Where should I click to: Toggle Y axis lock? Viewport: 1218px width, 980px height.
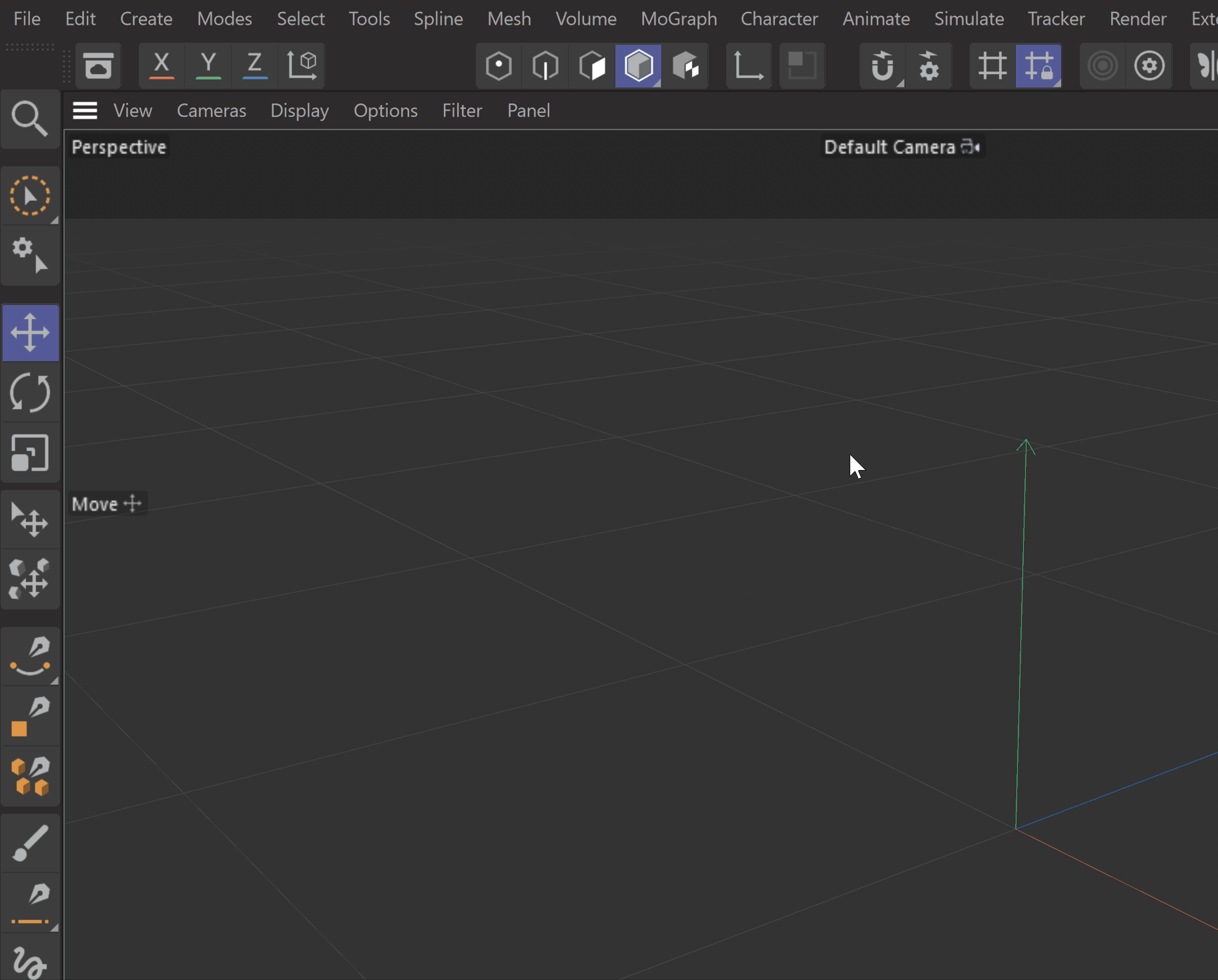208,66
